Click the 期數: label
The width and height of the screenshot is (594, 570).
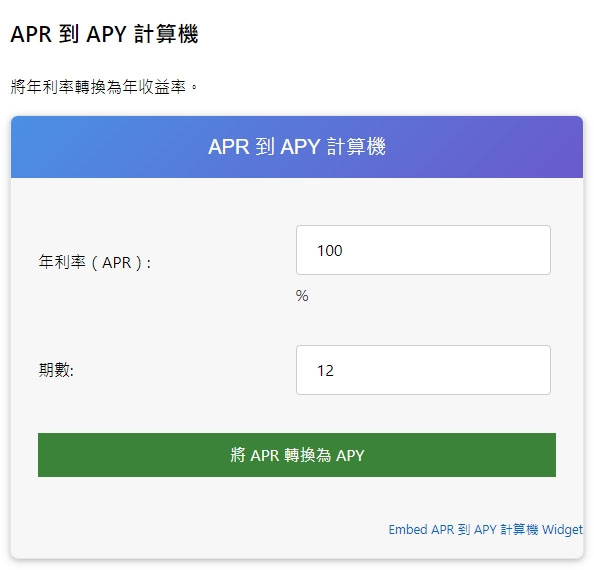pos(56,370)
